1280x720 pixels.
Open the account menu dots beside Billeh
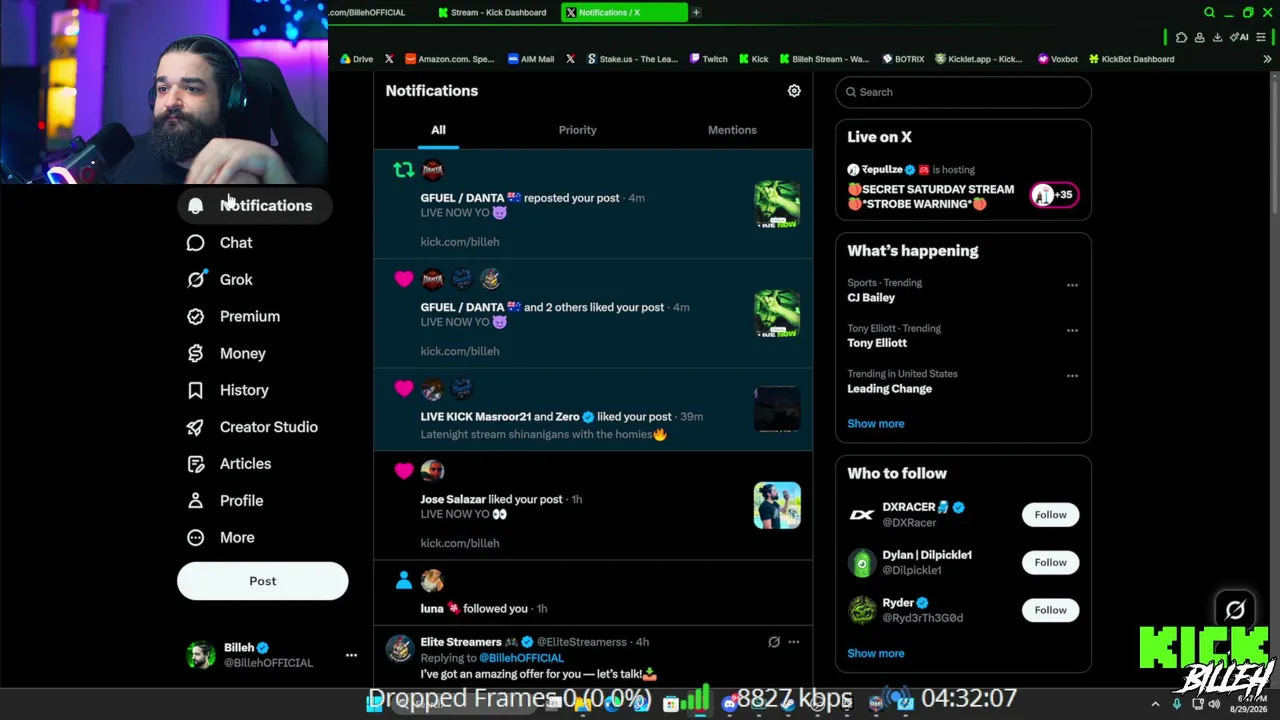pyautogui.click(x=351, y=655)
